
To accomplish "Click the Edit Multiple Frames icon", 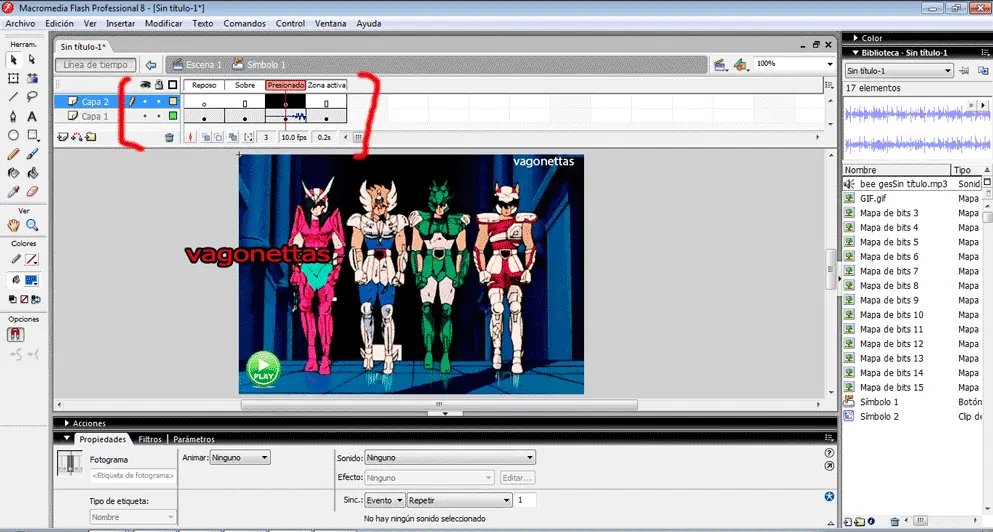I will point(233,137).
